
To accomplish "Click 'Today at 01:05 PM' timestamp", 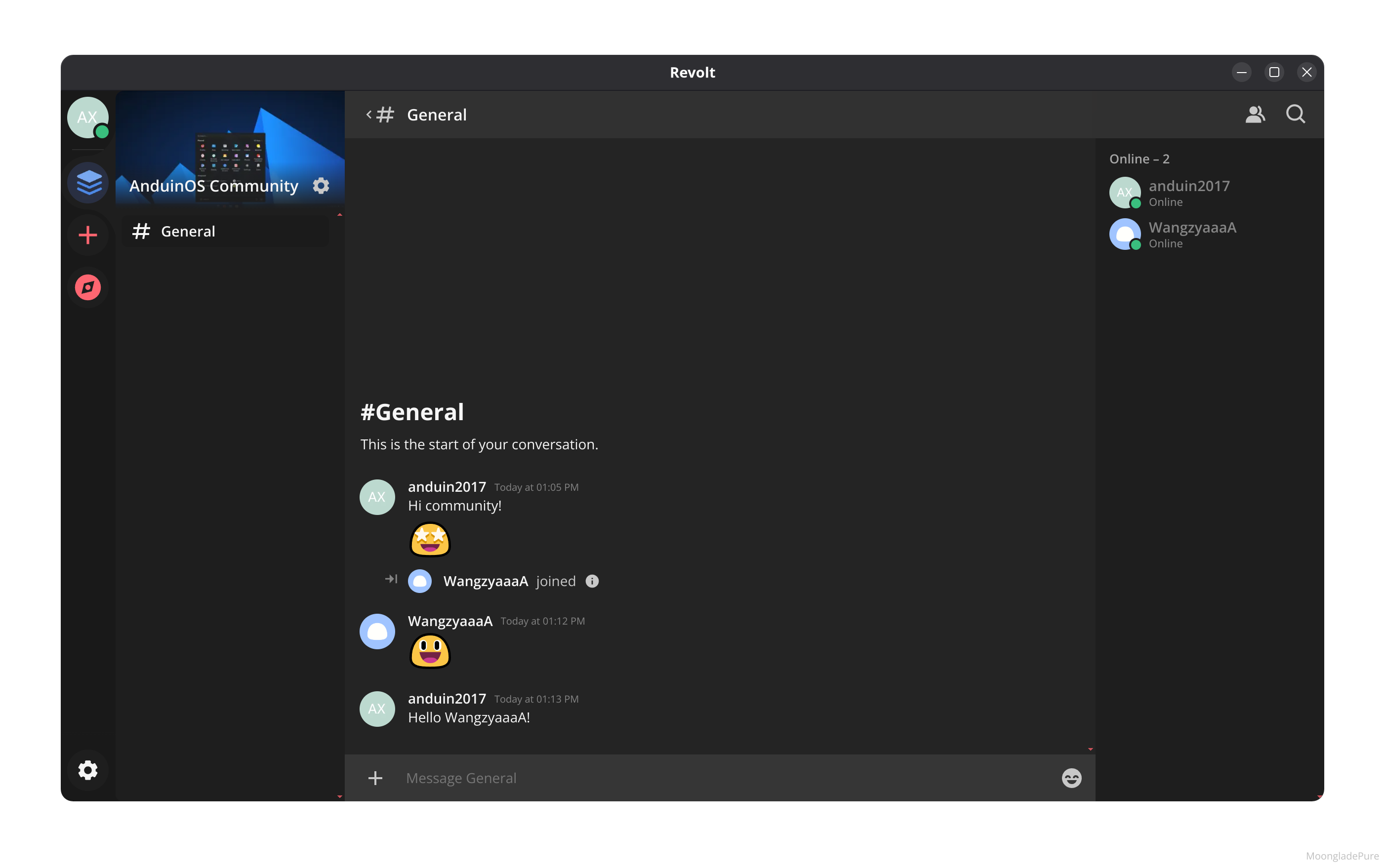I will point(536,487).
